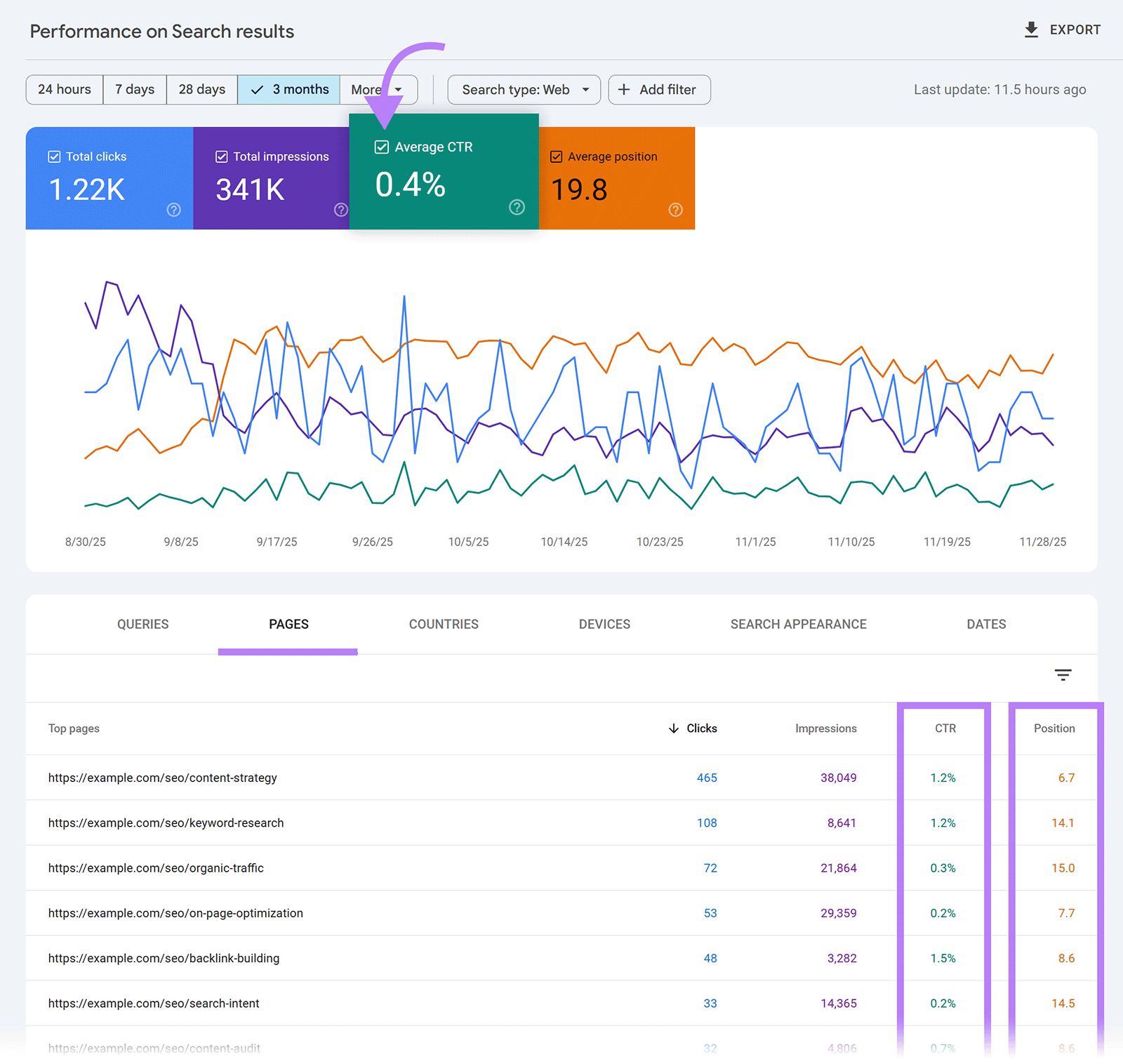Open the Add filter selector

coord(658,89)
